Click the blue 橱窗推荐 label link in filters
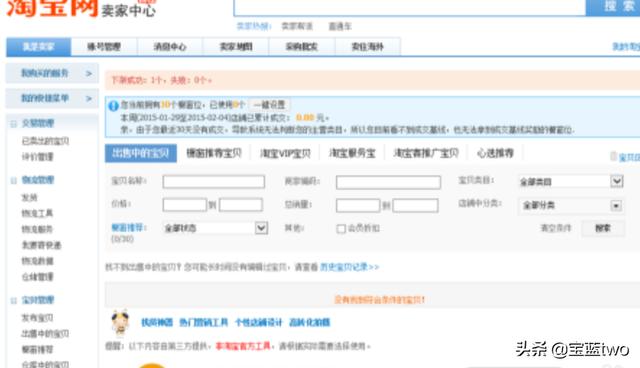640x368 pixels. pyautogui.click(x=129, y=228)
